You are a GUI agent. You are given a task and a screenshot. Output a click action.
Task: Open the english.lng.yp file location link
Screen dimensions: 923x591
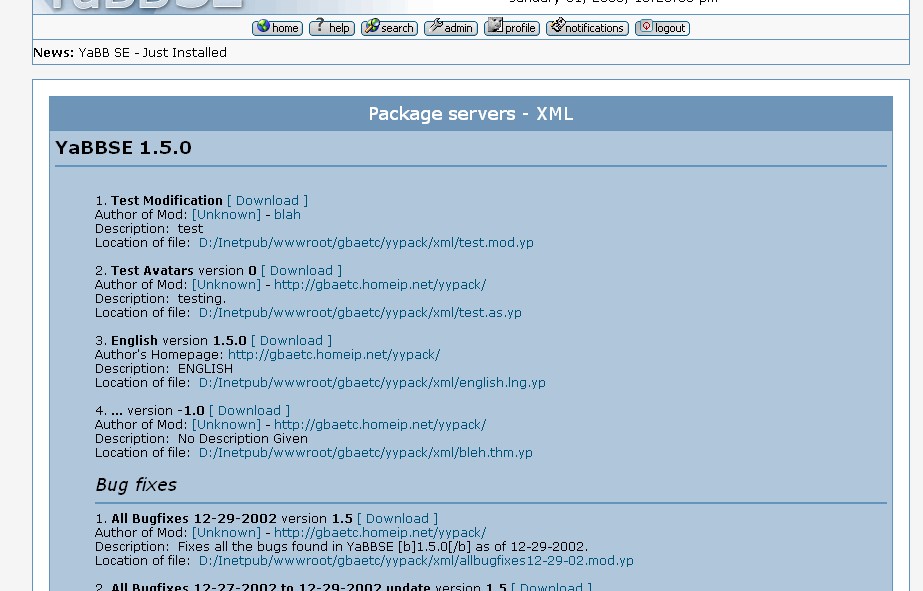click(x=372, y=383)
